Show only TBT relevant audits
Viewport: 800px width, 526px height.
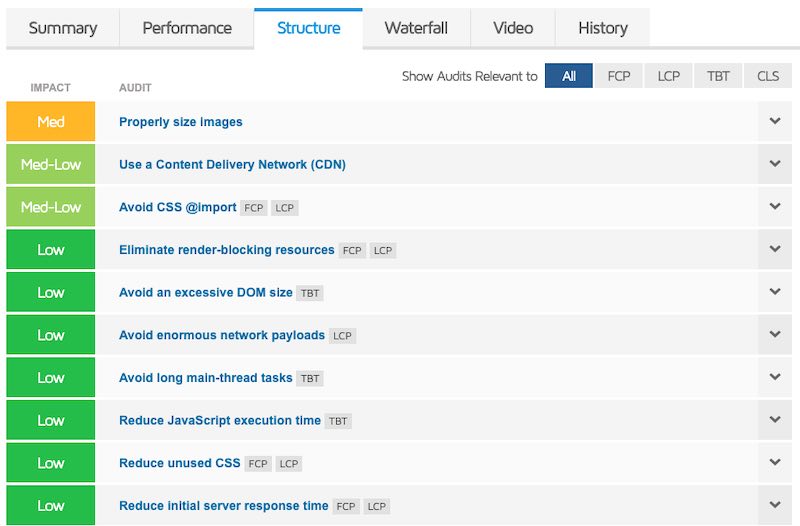(x=718, y=76)
